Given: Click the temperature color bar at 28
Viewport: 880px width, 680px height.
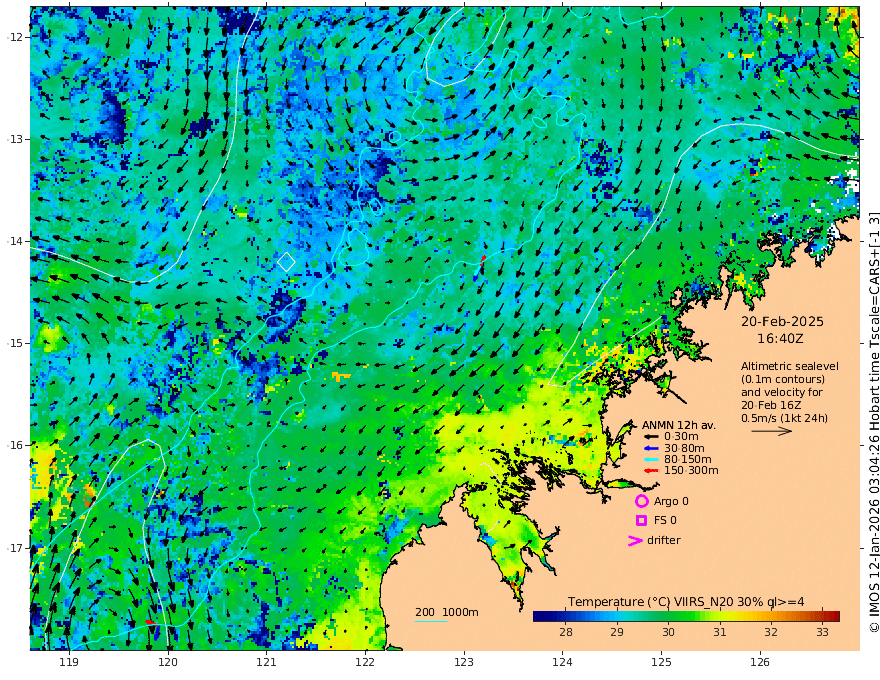Looking at the screenshot, I should click(566, 616).
